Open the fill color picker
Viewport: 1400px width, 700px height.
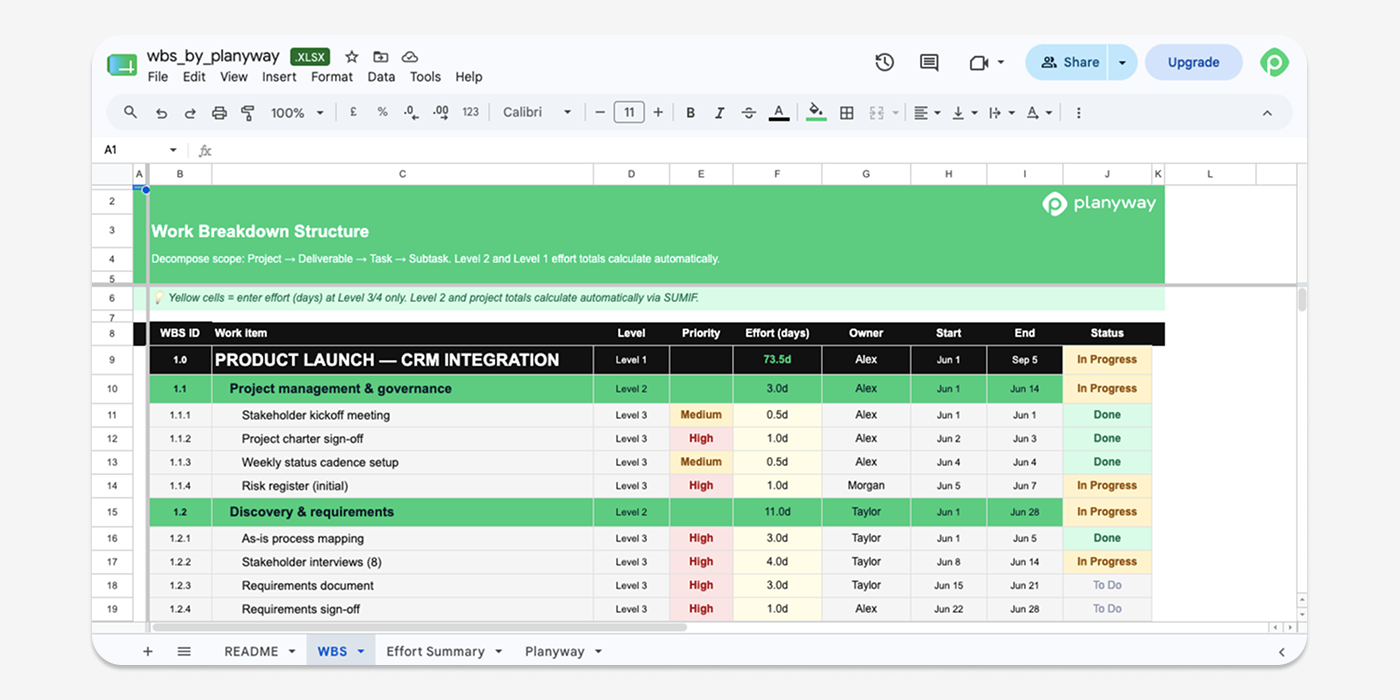pyautogui.click(x=816, y=113)
